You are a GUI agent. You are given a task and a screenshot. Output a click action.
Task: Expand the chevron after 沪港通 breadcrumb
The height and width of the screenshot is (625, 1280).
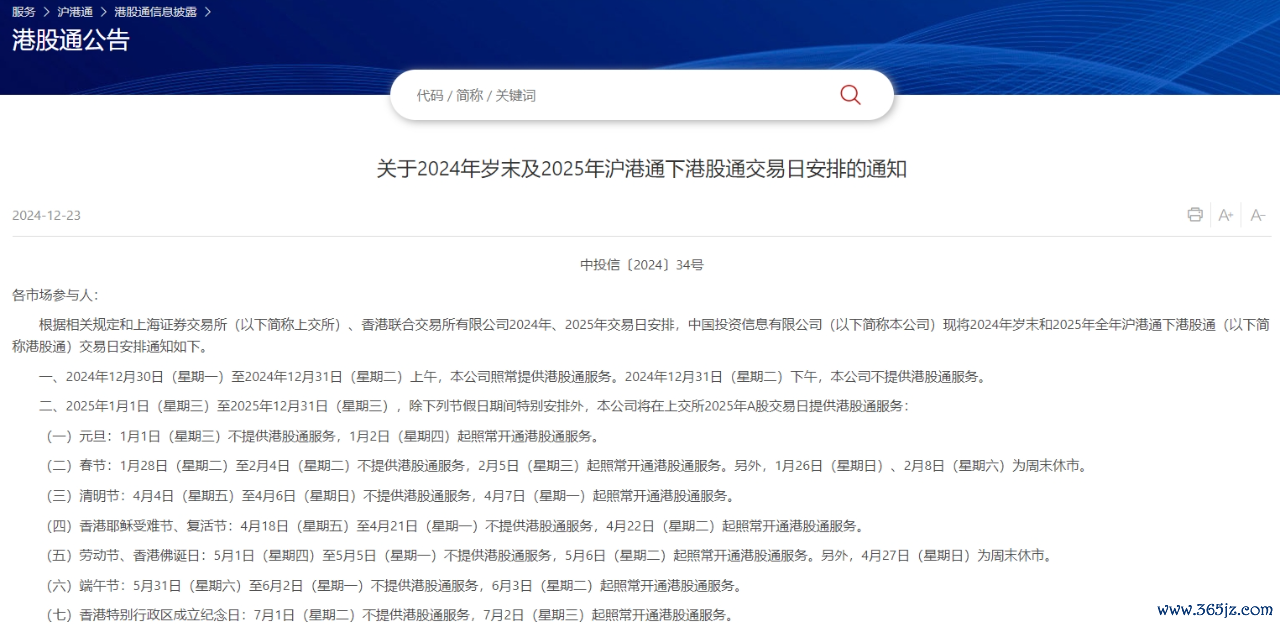(102, 12)
